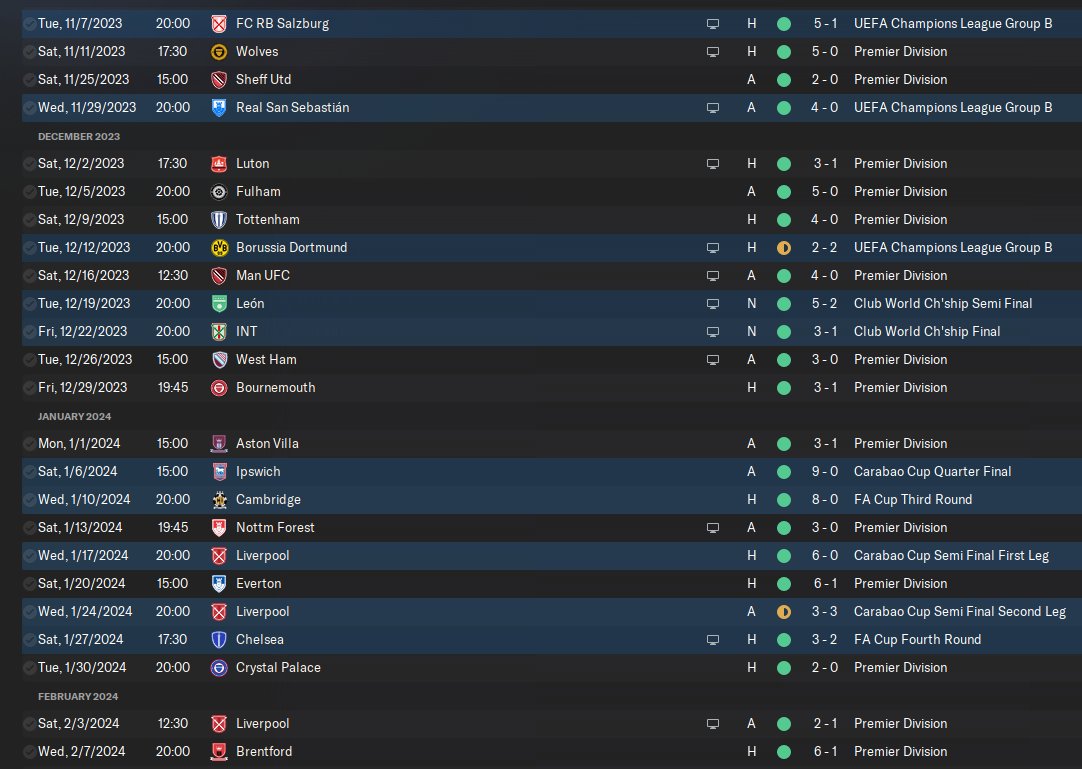
Task: Click the FEBRUARY 2024 month header
Action: (x=78, y=697)
